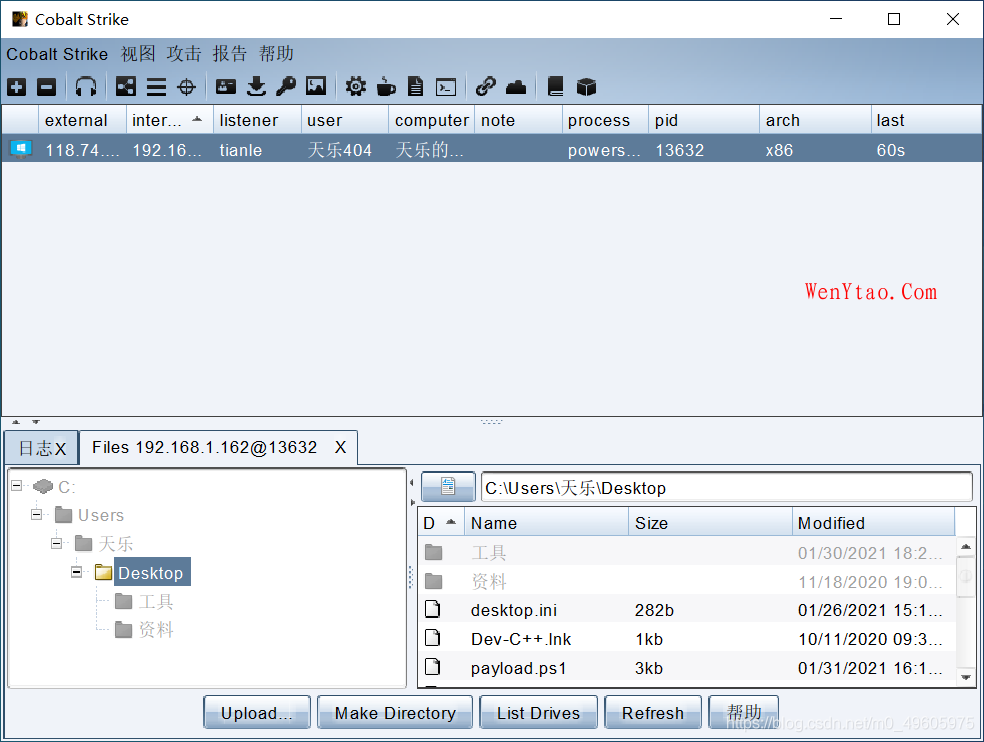Collapse the C: drive tree node
The image size is (984, 742).
[17, 485]
